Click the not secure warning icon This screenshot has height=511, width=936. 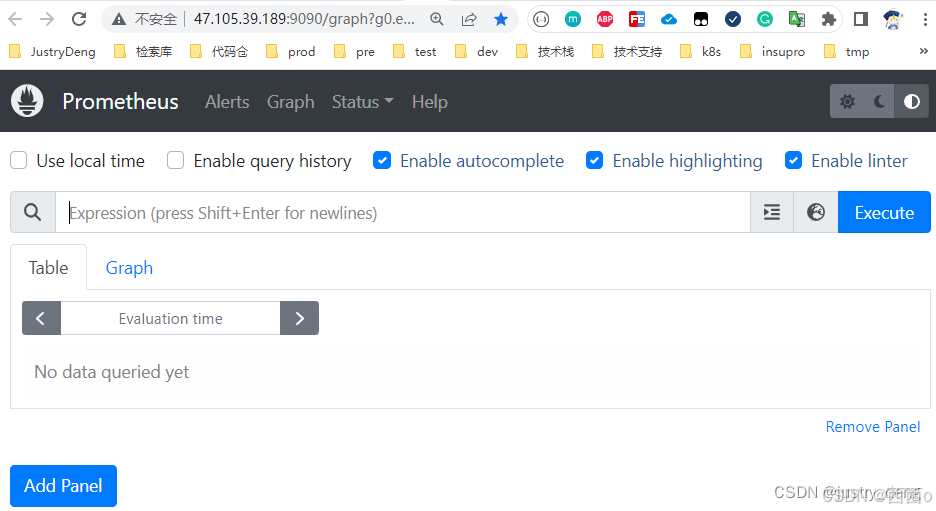[x=119, y=20]
